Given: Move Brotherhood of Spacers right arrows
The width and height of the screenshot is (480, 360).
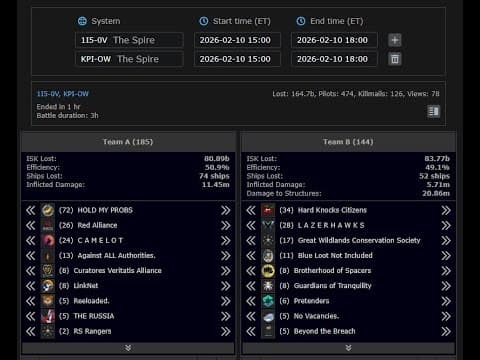Looking at the screenshot, I should pyautogui.click(x=446, y=271).
